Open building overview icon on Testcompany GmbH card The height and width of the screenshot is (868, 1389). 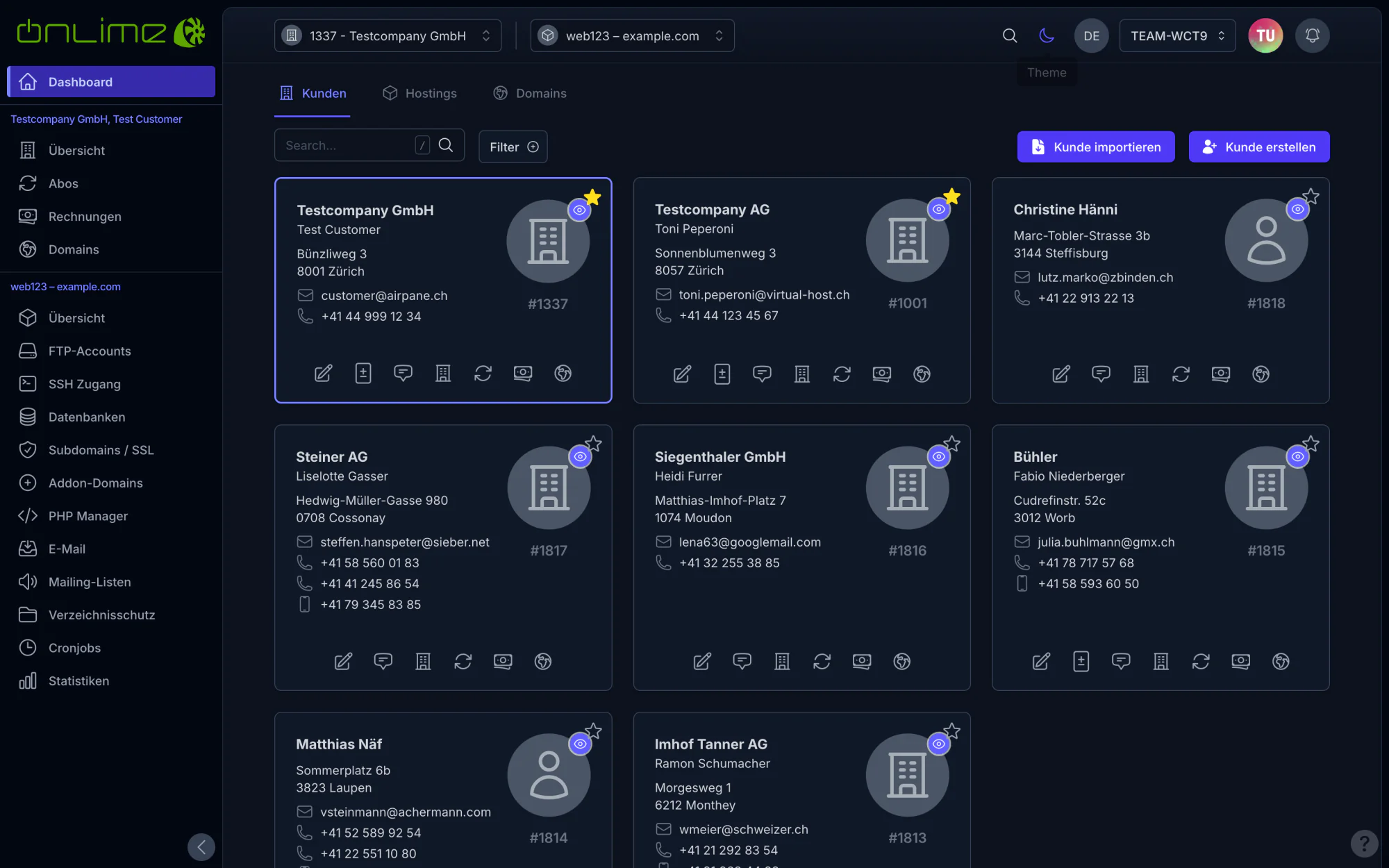(443, 374)
